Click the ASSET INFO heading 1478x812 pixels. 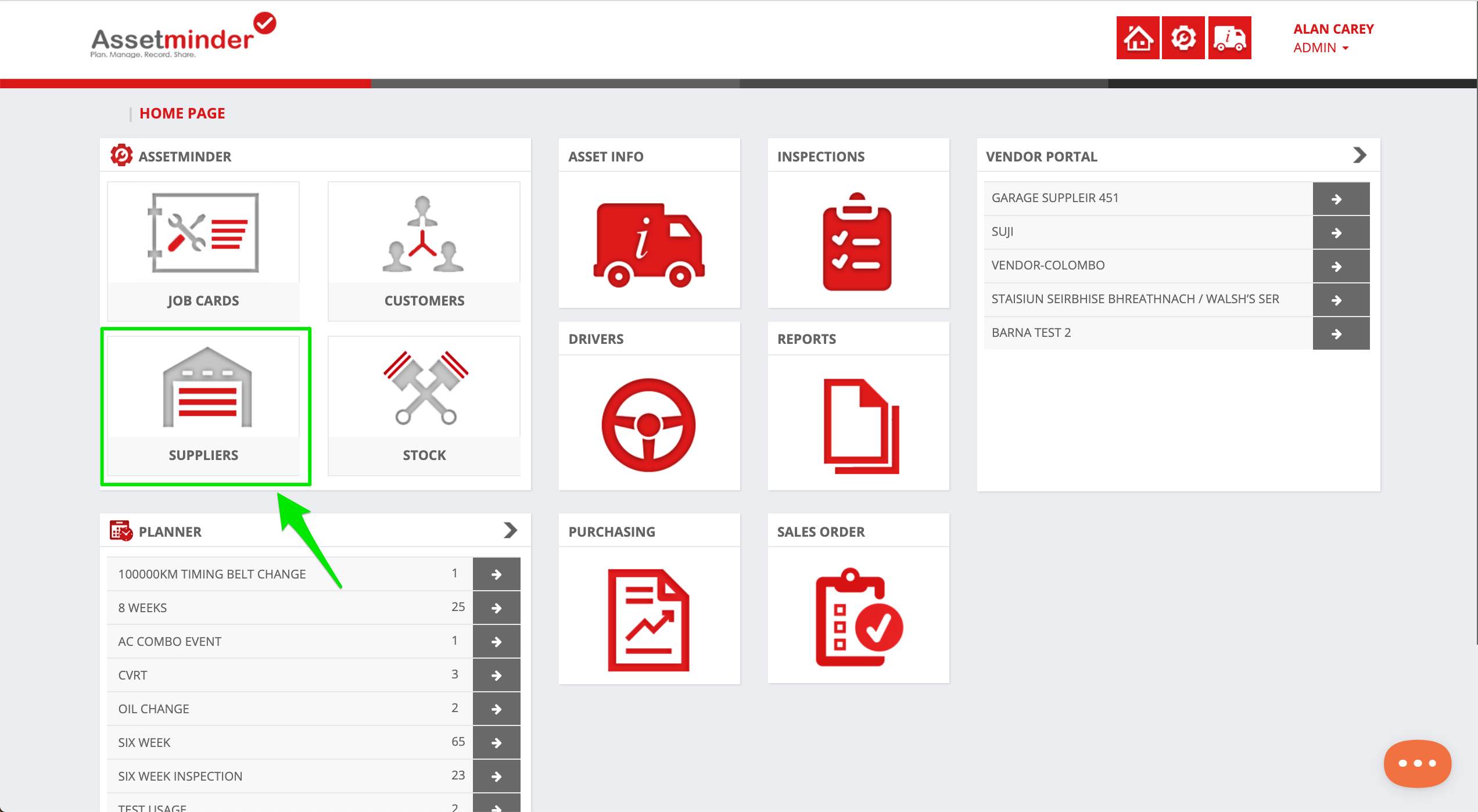coord(605,156)
